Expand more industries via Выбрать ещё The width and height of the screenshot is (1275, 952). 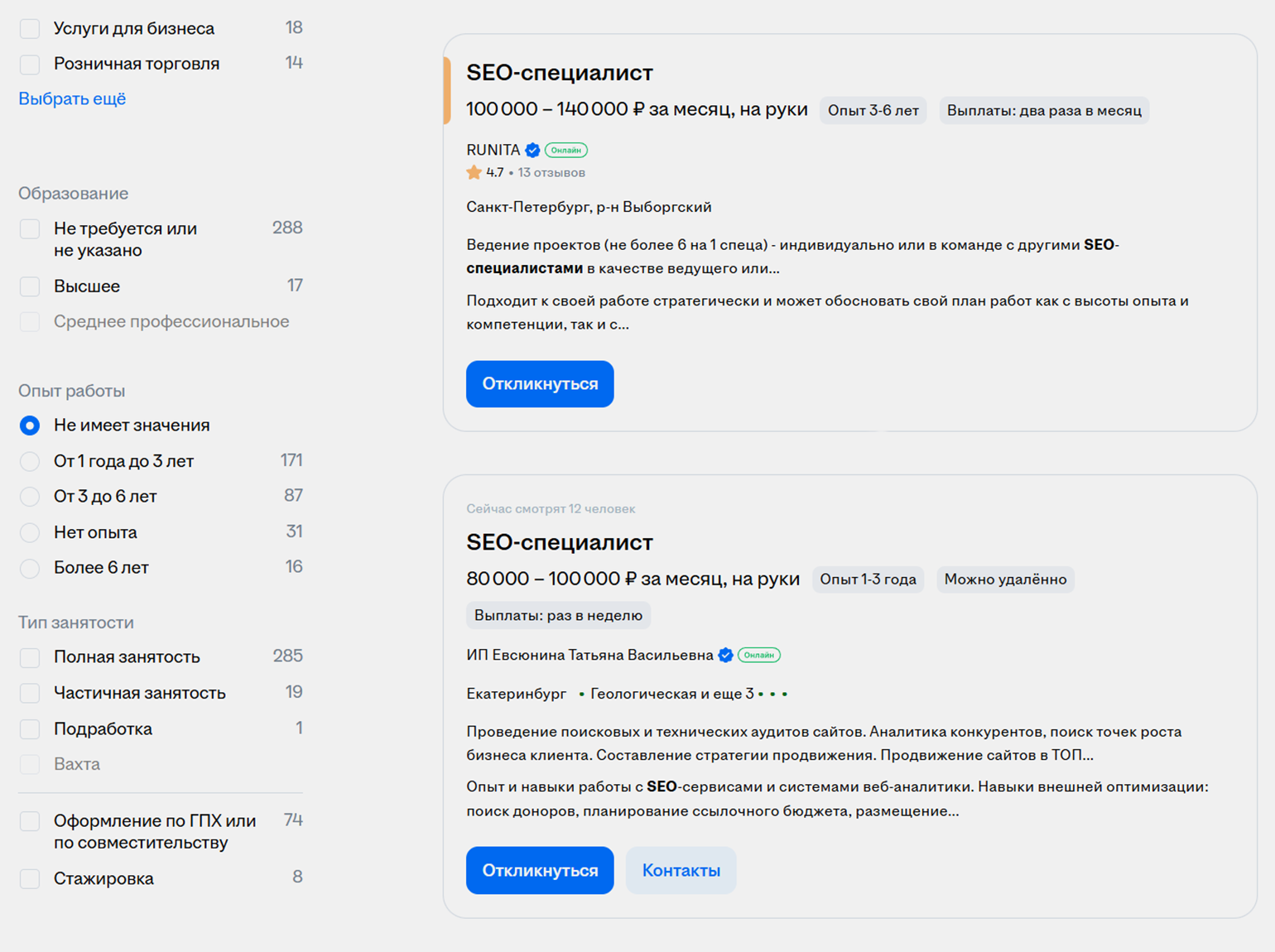pyautogui.click(x=72, y=99)
